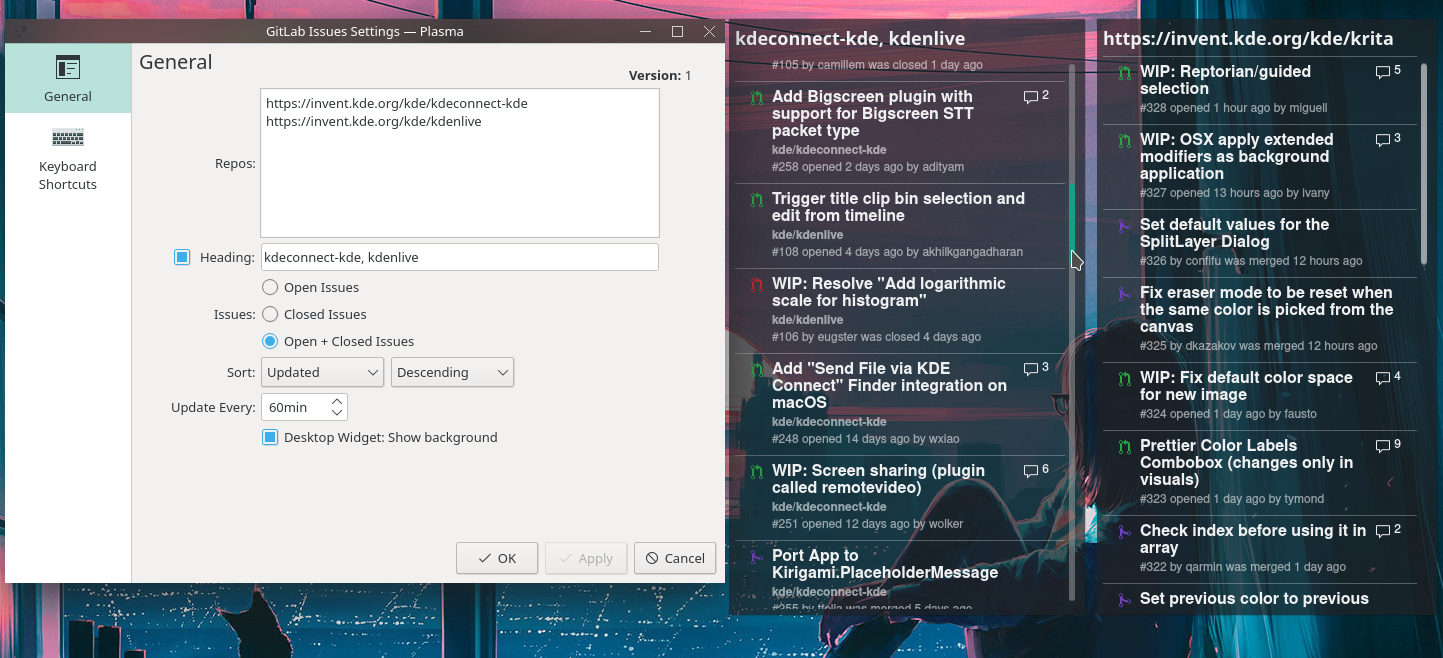The height and width of the screenshot is (658, 1443).
Task: Close the GitLab Issues Settings dialog
Action: point(709,31)
